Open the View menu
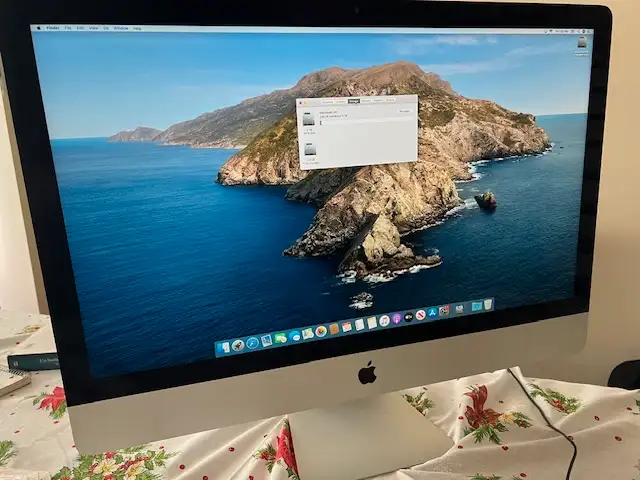Viewport: 640px width, 480px height. [x=93, y=28]
